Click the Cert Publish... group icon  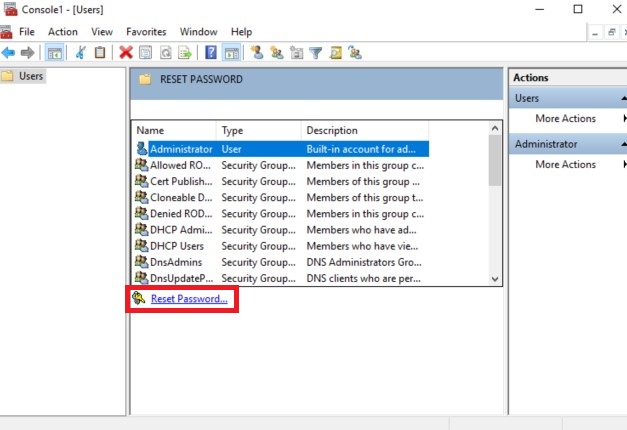142,181
